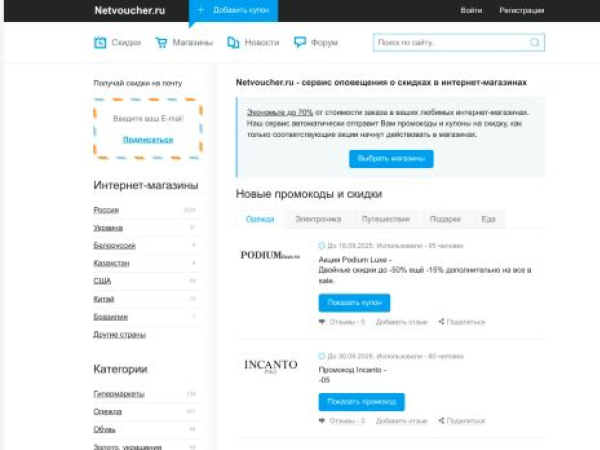
Task: Click Поделиться under Podium offer
Action: (x=466, y=322)
